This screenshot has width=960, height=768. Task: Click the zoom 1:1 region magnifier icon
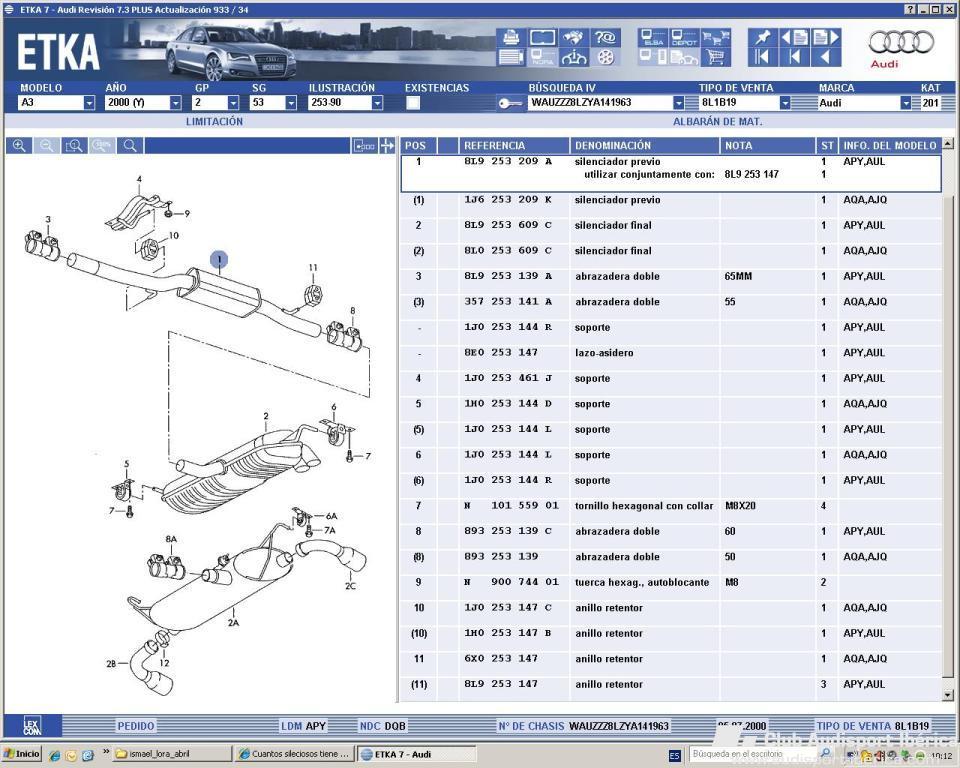coord(74,146)
